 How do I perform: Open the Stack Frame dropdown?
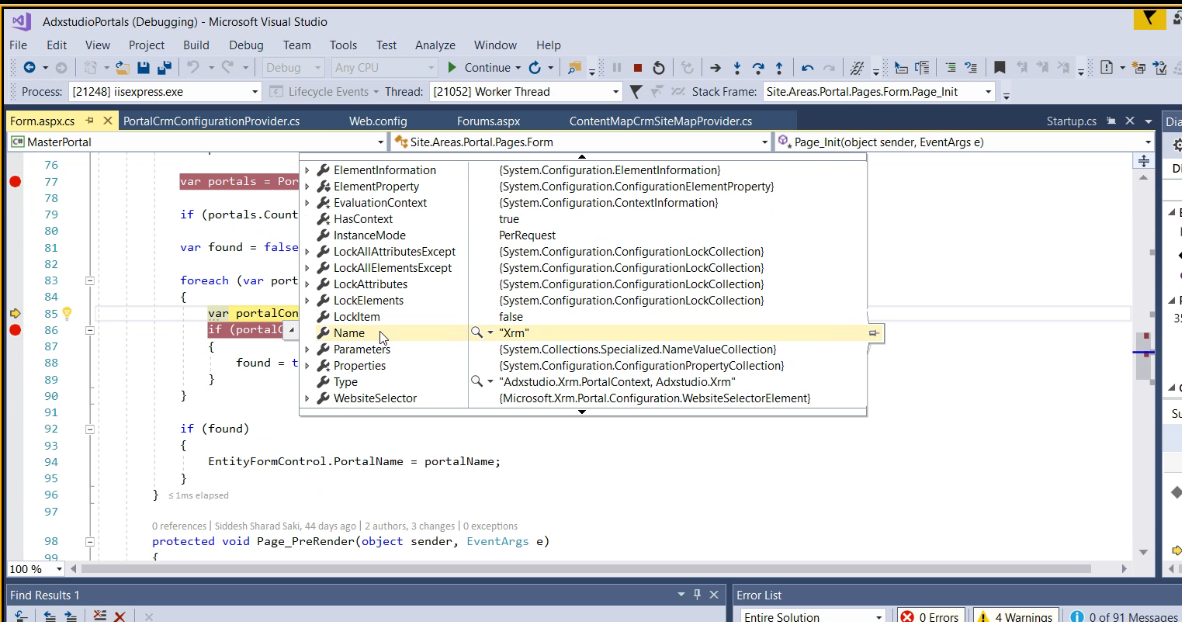click(x=988, y=92)
